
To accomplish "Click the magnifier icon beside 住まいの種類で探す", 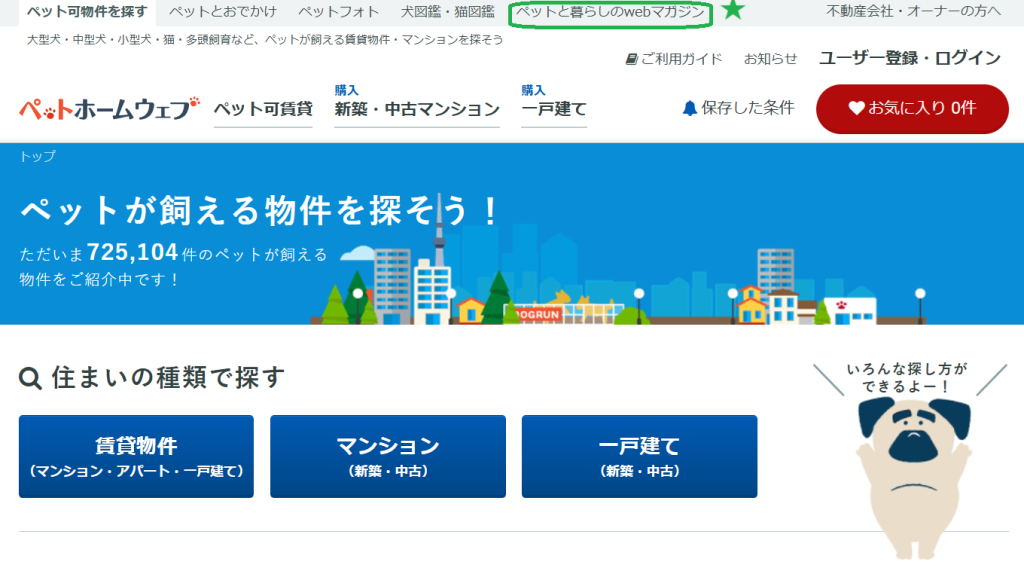I will pyautogui.click(x=30, y=378).
